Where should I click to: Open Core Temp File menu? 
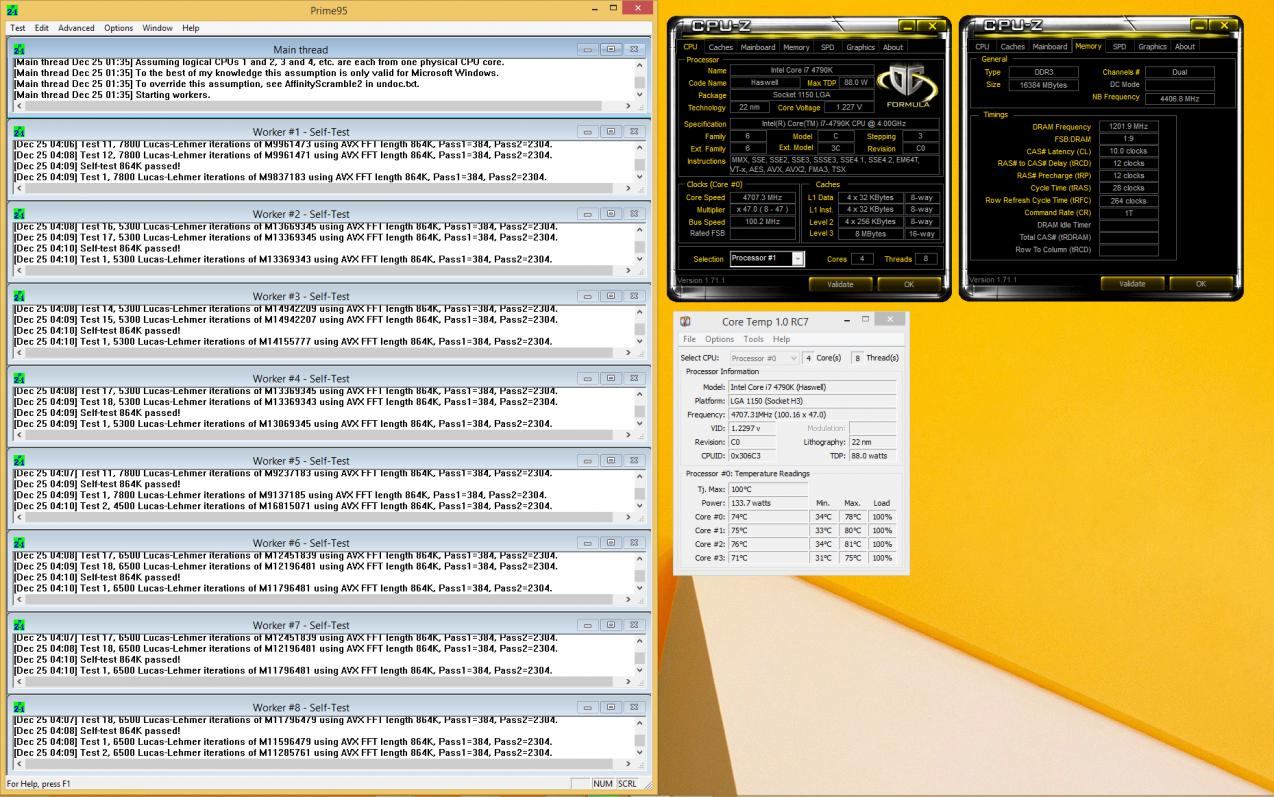(689, 339)
